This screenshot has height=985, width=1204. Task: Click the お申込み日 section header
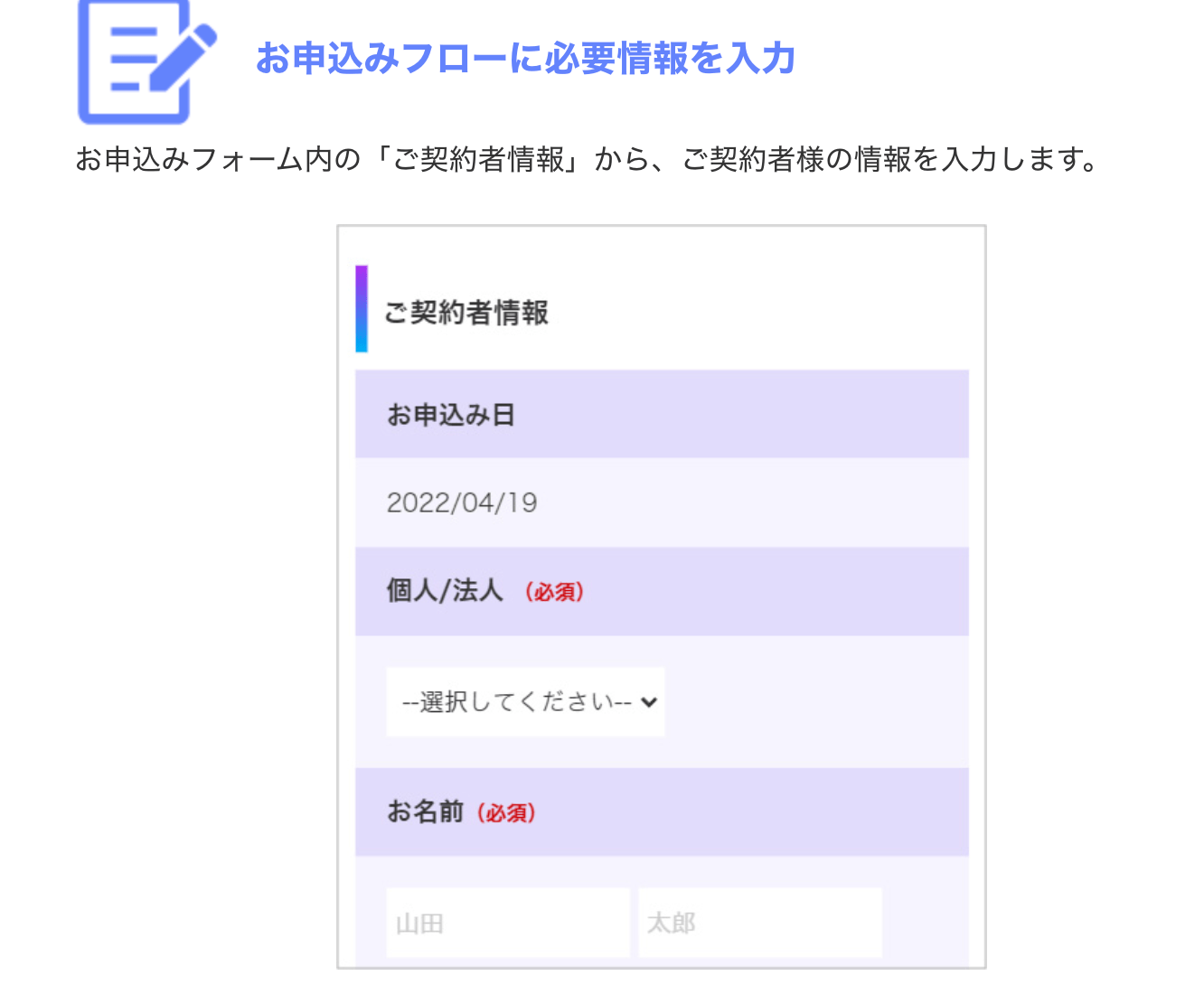[447, 414]
